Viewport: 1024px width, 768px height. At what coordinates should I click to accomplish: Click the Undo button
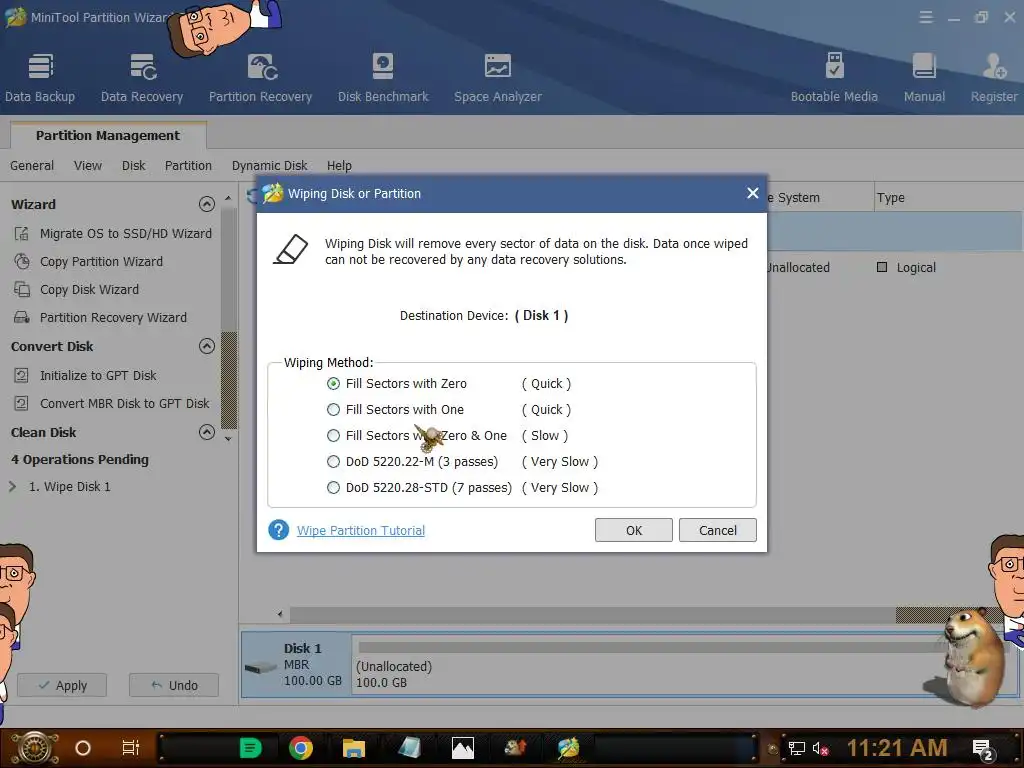coord(174,685)
